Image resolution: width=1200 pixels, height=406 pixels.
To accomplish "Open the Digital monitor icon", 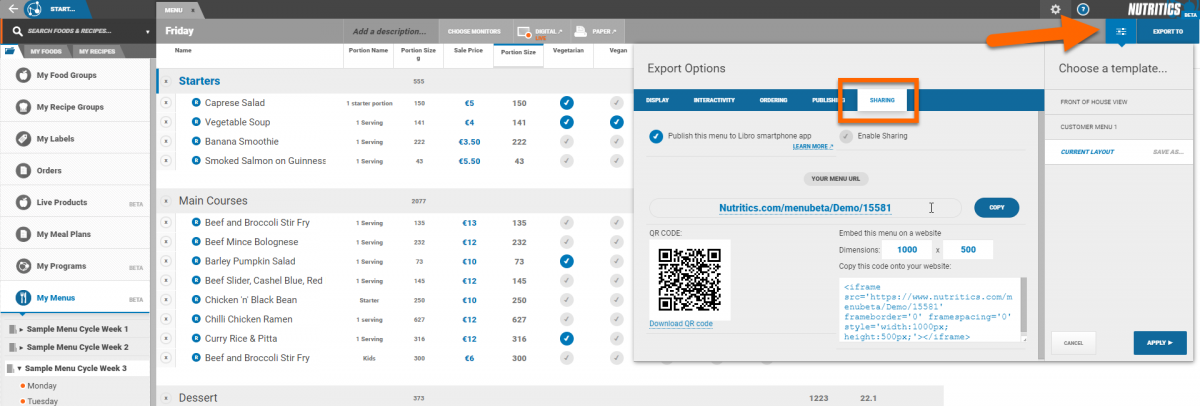I will pyautogui.click(x=526, y=32).
